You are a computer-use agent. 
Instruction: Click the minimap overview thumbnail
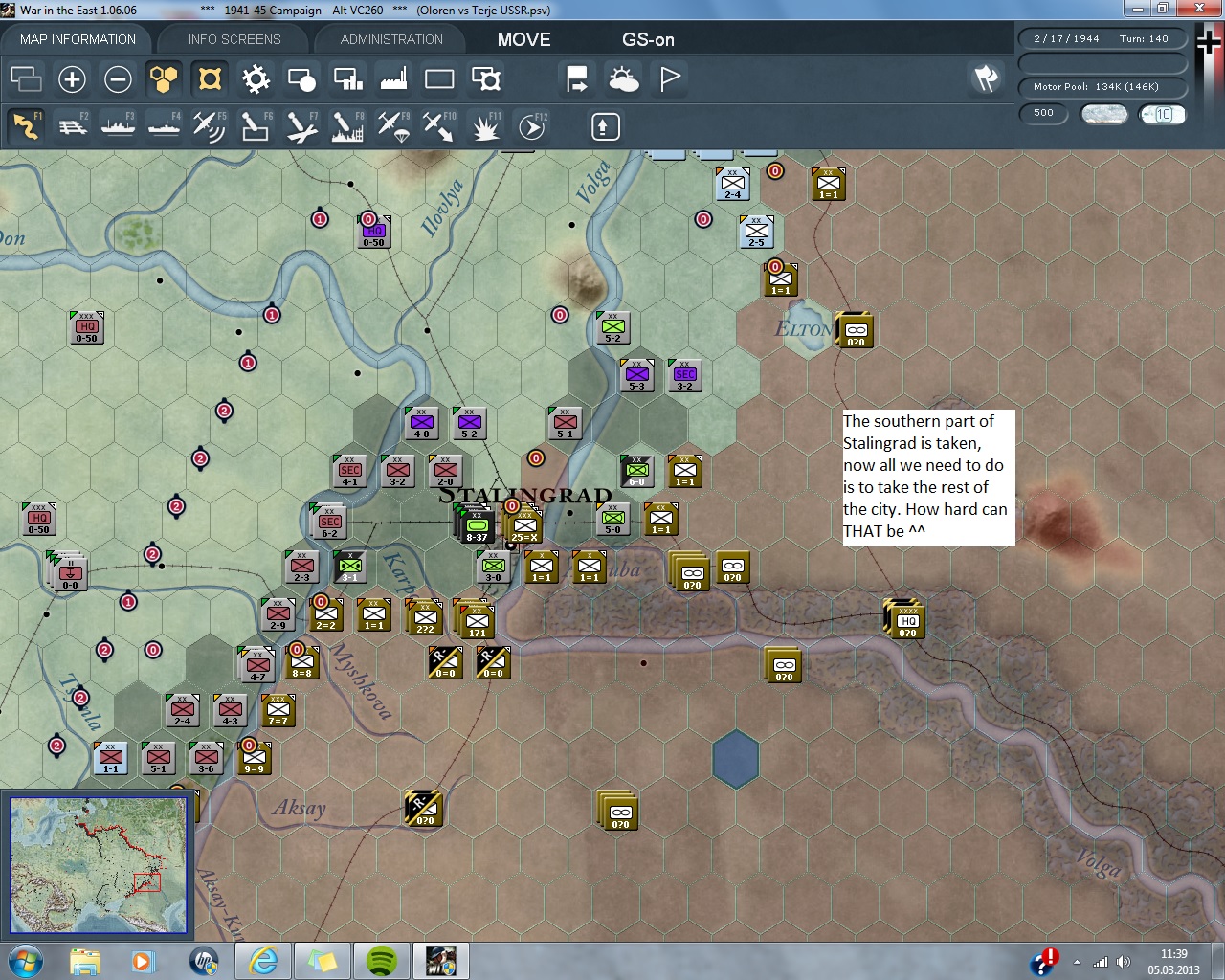click(x=99, y=865)
